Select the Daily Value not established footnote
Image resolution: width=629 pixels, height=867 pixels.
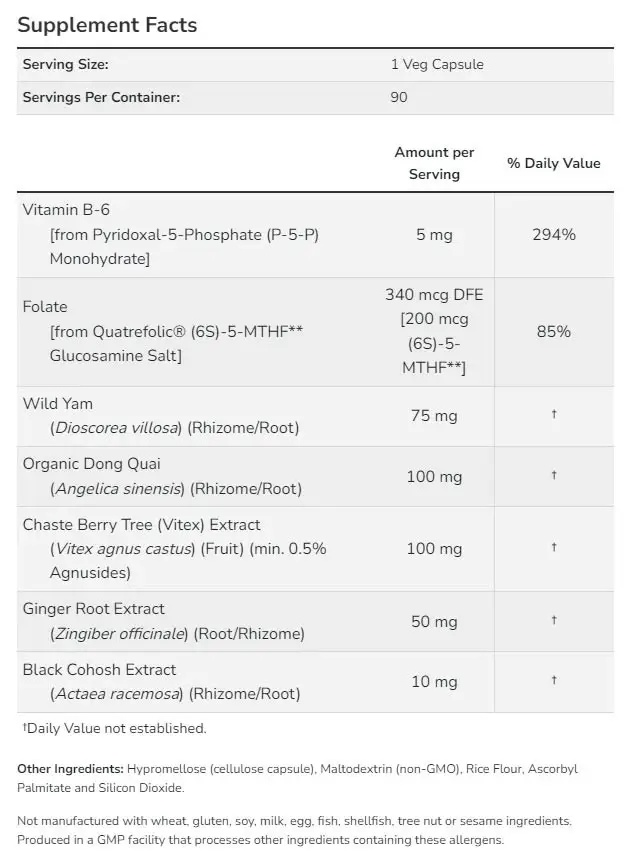point(114,728)
